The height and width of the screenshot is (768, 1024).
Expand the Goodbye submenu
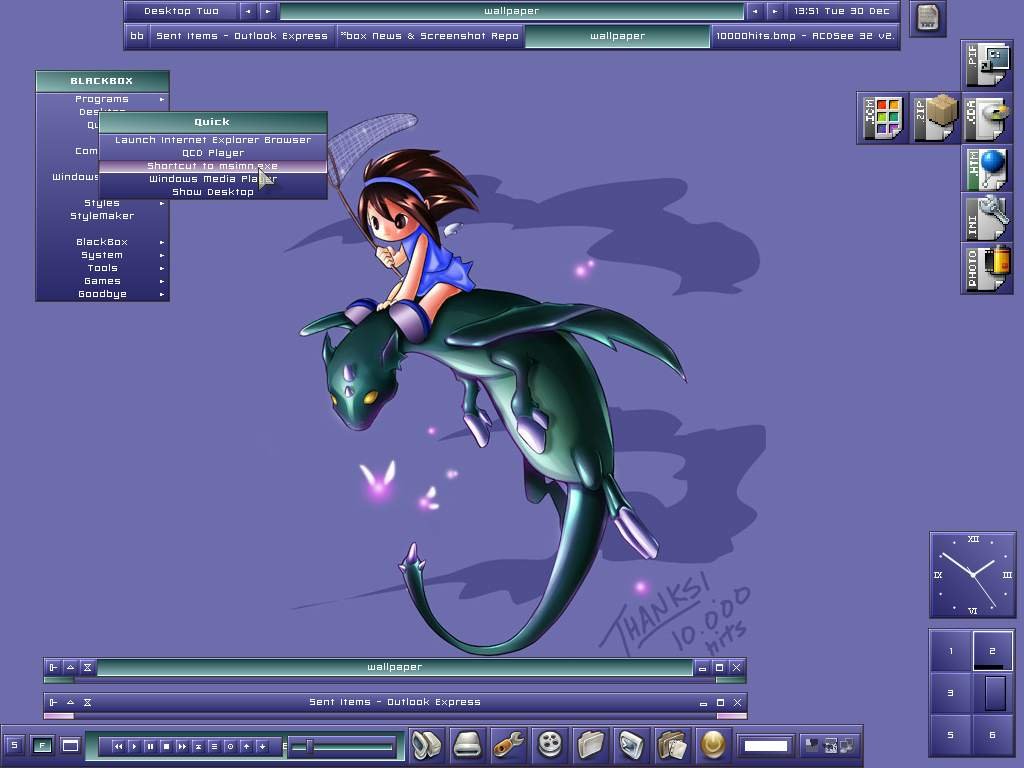pyautogui.click(x=103, y=295)
